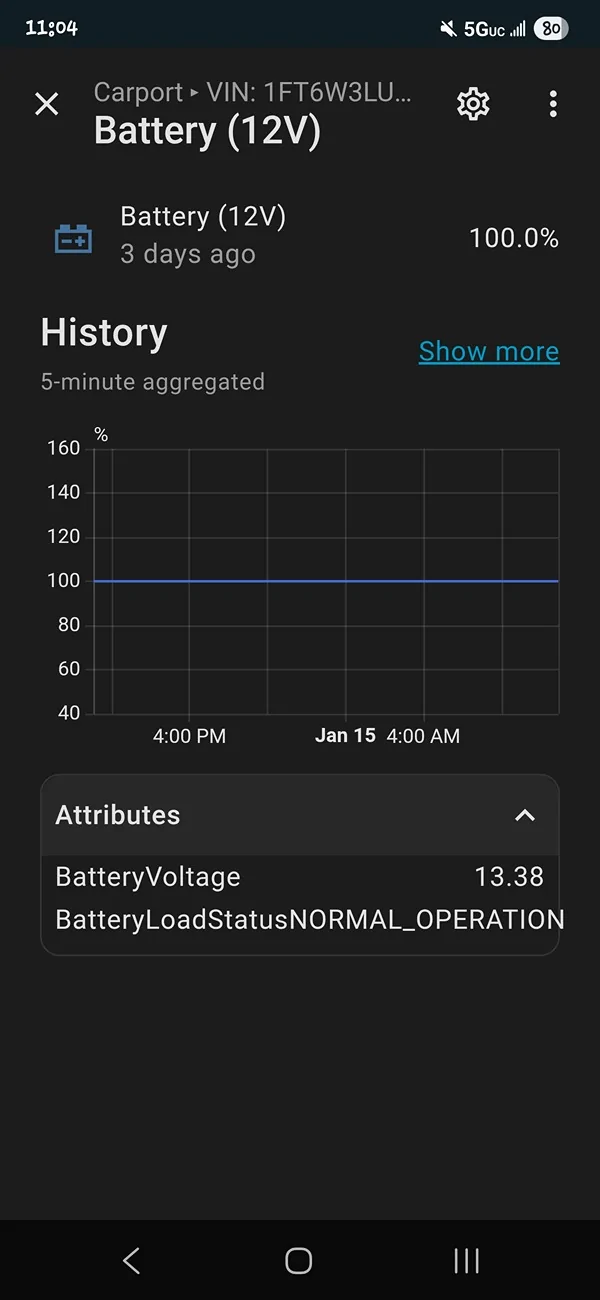This screenshot has height=1300, width=600.
Task: Tap the 3 days ago timestamp
Action: coord(187,254)
